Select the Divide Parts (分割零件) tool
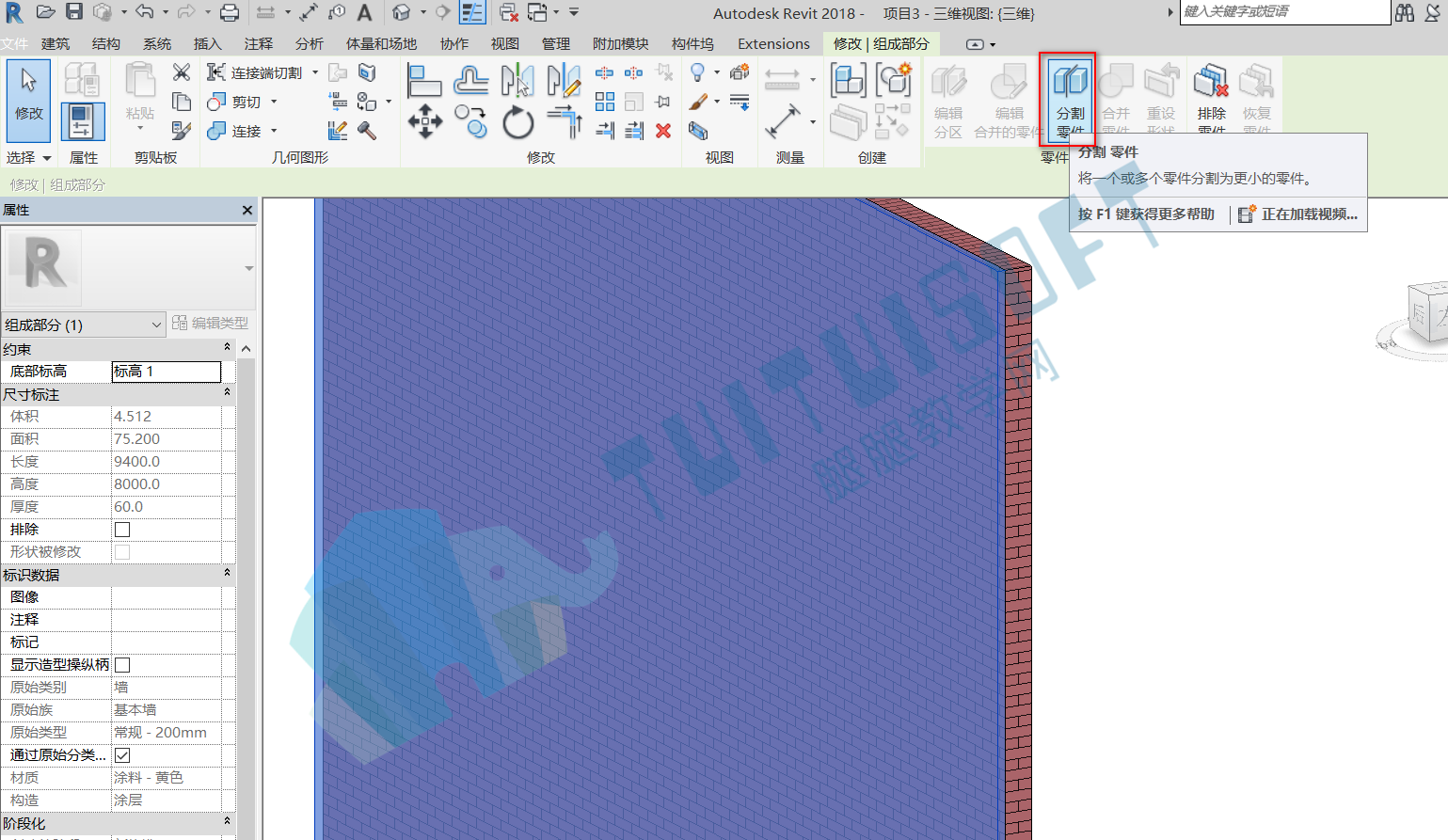This screenshot has height=840, width=1448. [1069, 98]
